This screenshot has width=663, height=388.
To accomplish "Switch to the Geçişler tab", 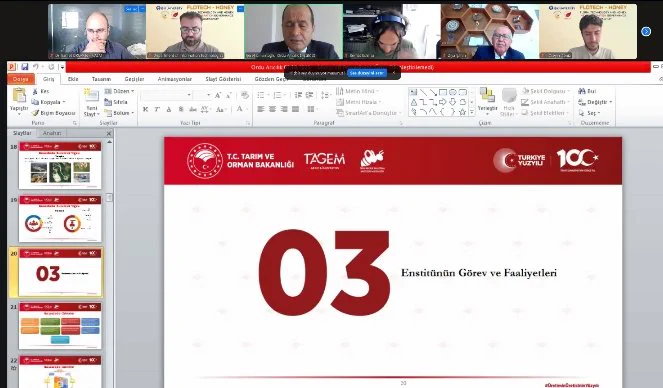I will coord(134,79).
